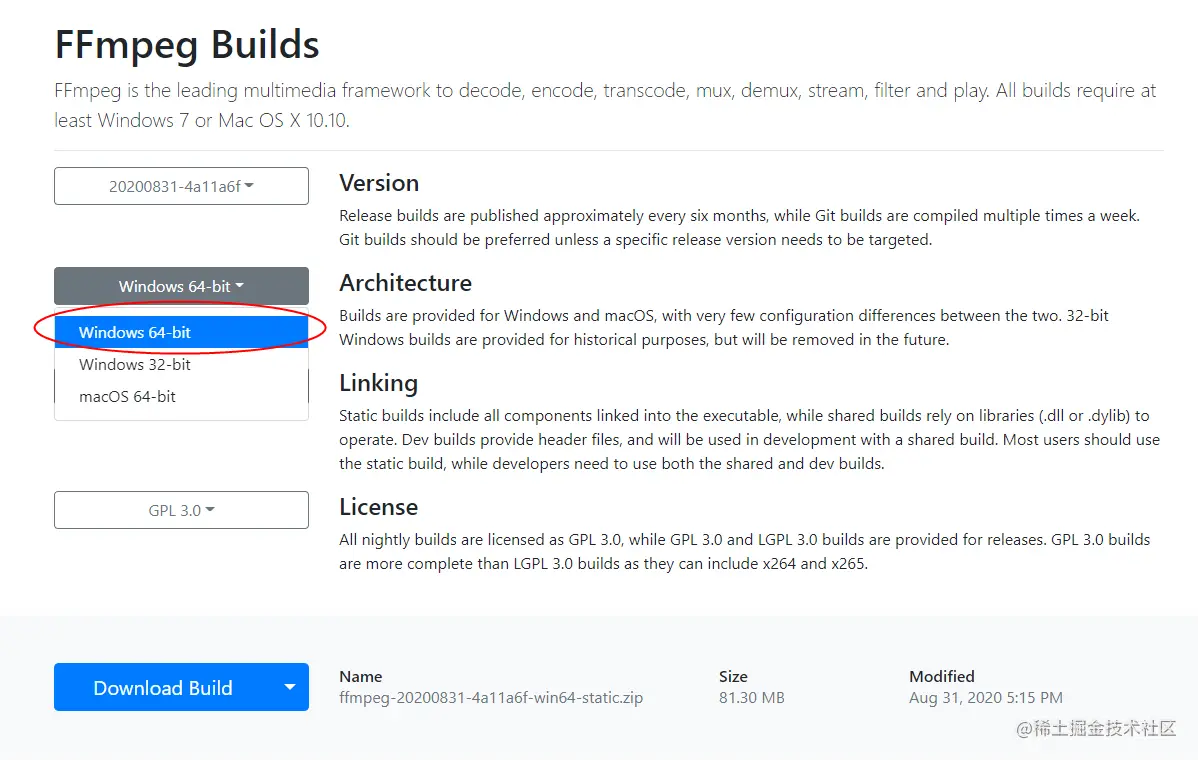Click the 81.30 MB size value
The height and width of the screenshot is (760, 1198).
click(752, 697)
